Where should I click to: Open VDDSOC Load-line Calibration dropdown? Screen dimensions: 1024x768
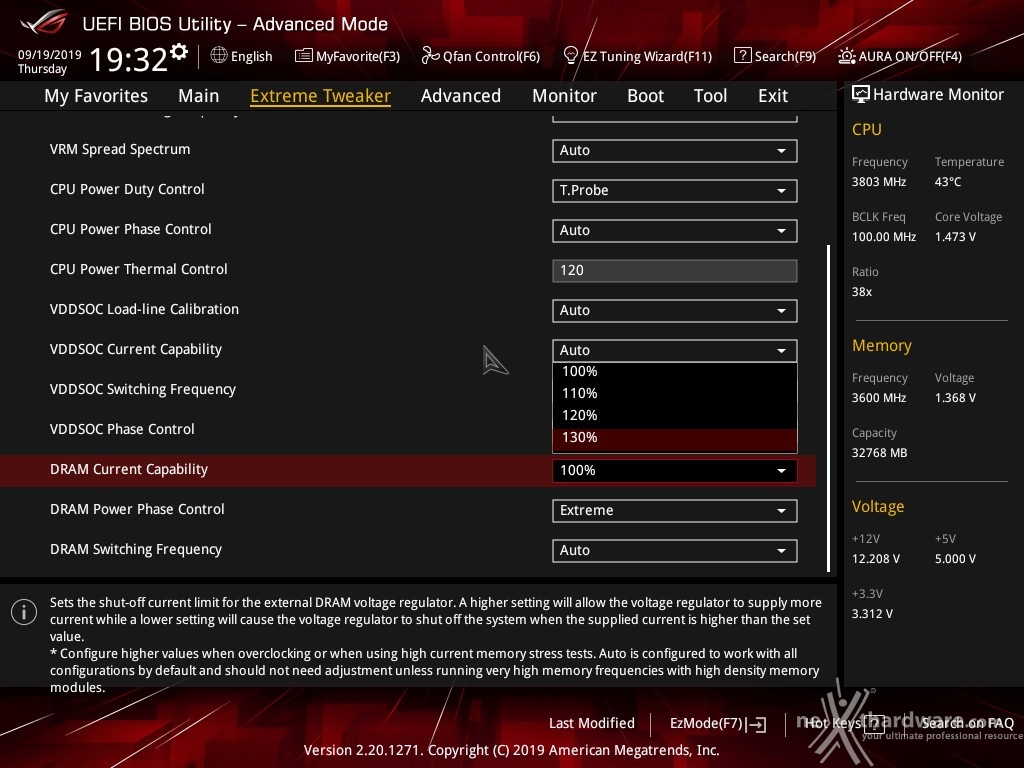point(675,311)
